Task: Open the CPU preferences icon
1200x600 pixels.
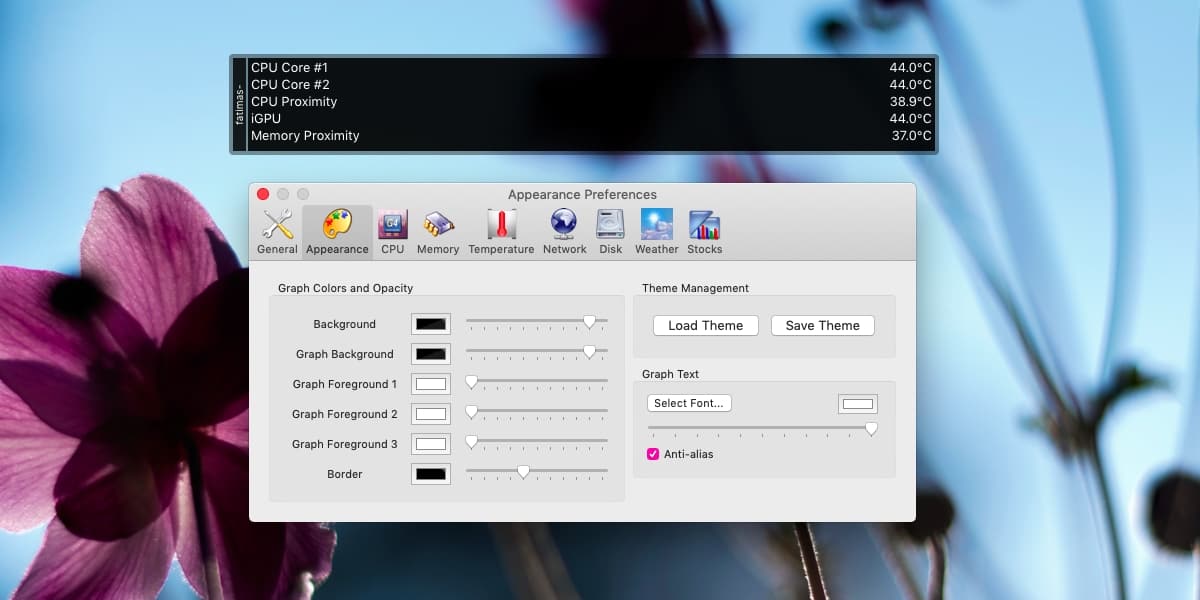Action: point(392,232)
